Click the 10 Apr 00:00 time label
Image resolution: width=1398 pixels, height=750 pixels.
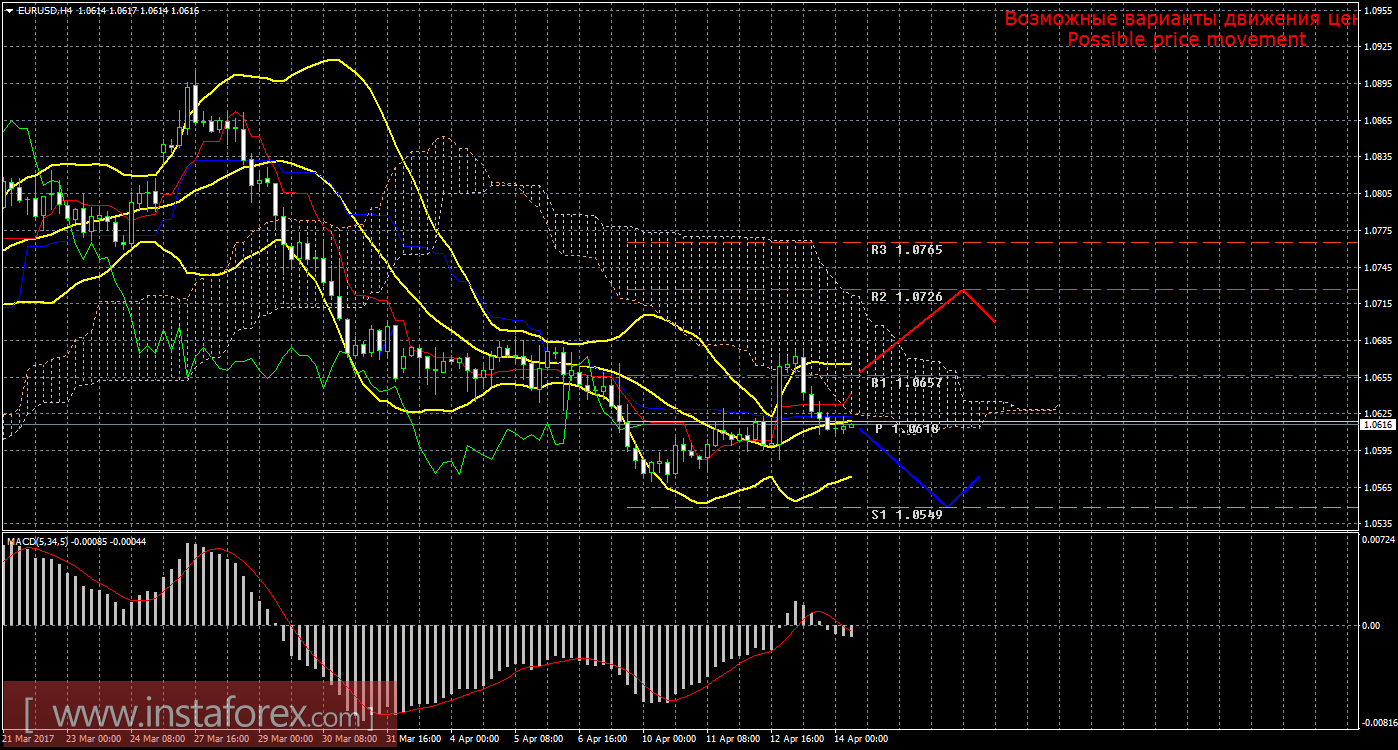(669, 739)
